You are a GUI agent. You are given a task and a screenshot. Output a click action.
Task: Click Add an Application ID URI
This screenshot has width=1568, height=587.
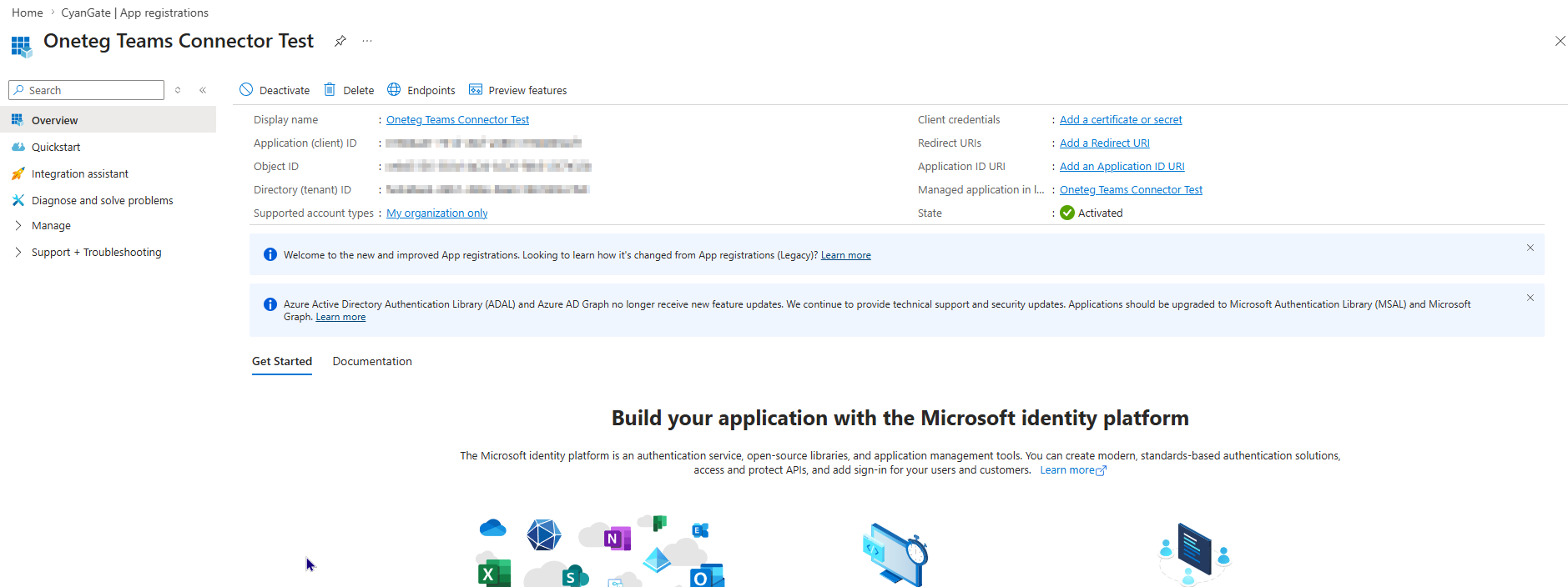click(1122, 166)
